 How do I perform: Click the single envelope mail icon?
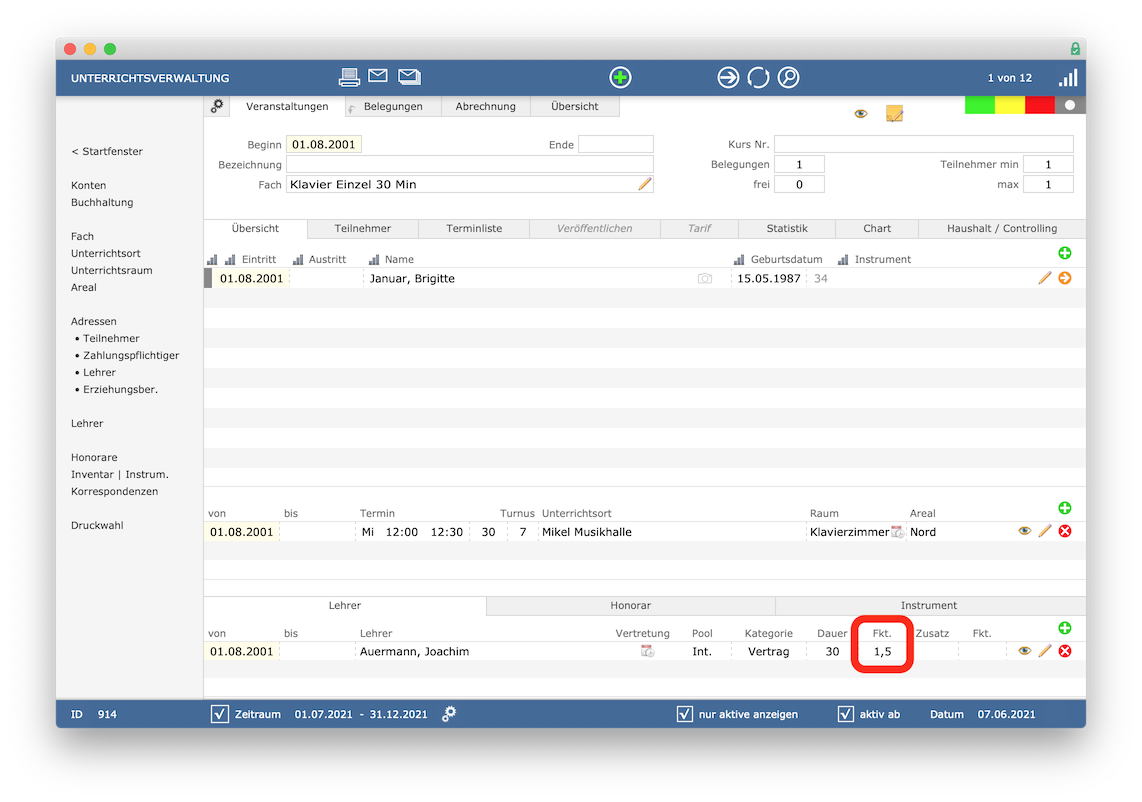(378, 75)
